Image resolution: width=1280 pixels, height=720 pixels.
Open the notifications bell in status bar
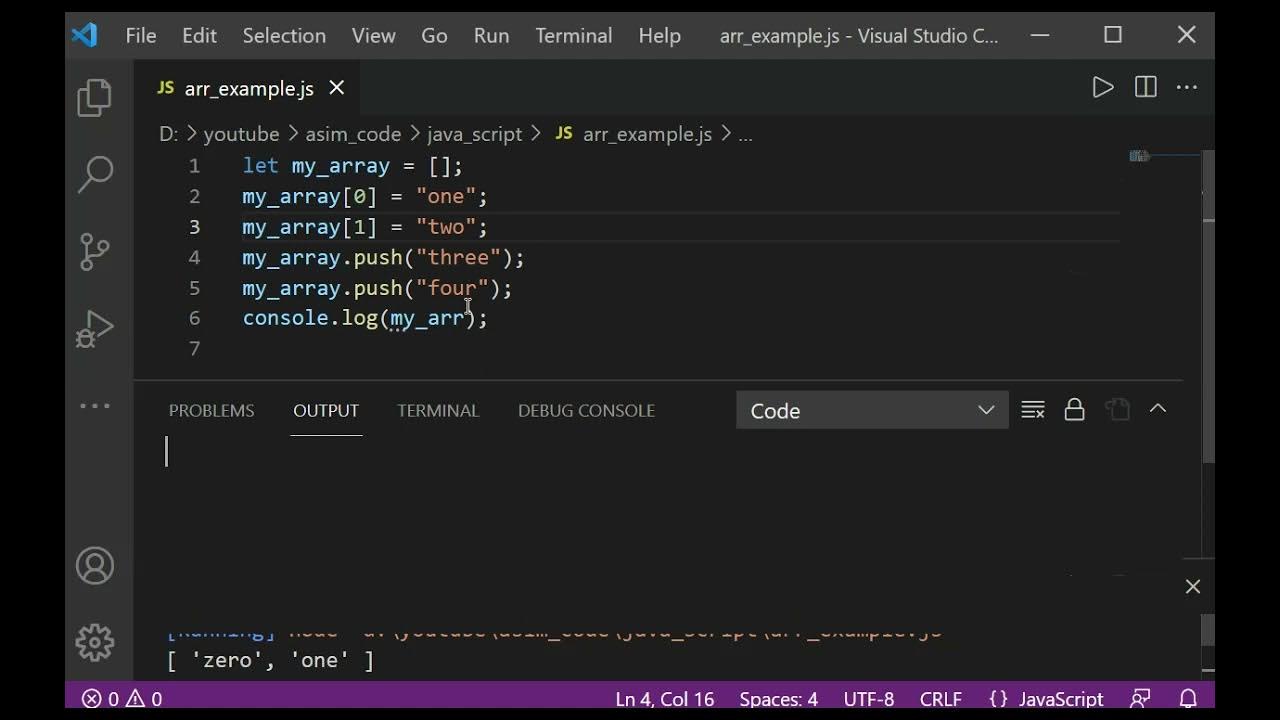coord(1188,699)
